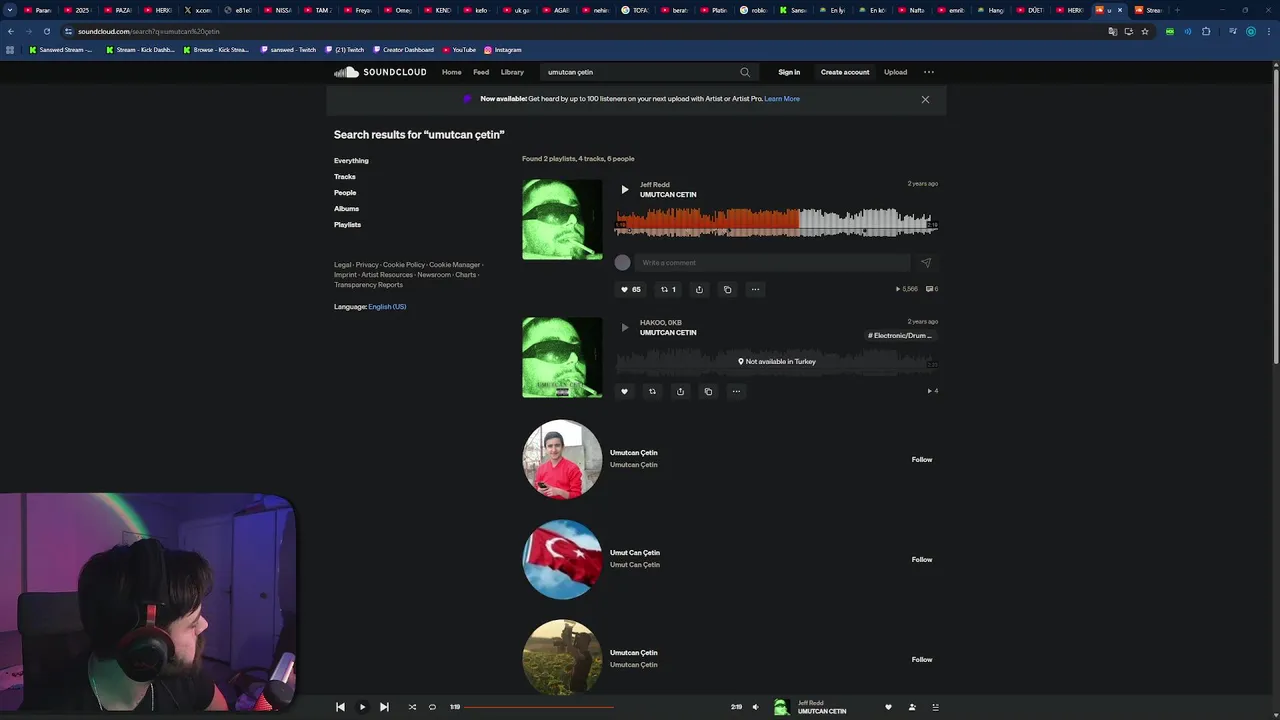Screen dimensions: 1280x720
Task: Click the HAKOO, OKB track artwork
Action: [562, 358]
